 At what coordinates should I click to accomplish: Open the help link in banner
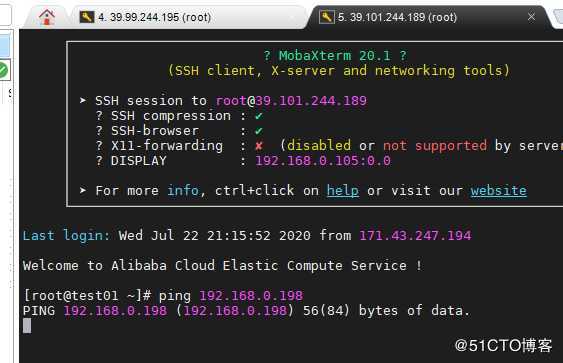pyautogui.click(x=343, y=191)
